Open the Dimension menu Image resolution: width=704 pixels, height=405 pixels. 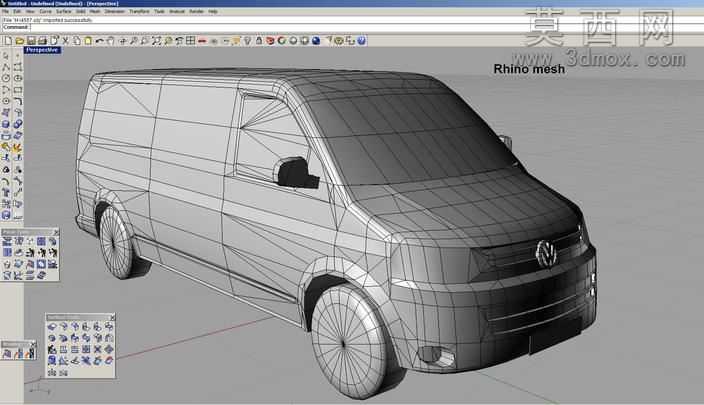click(x=114, y=11)
